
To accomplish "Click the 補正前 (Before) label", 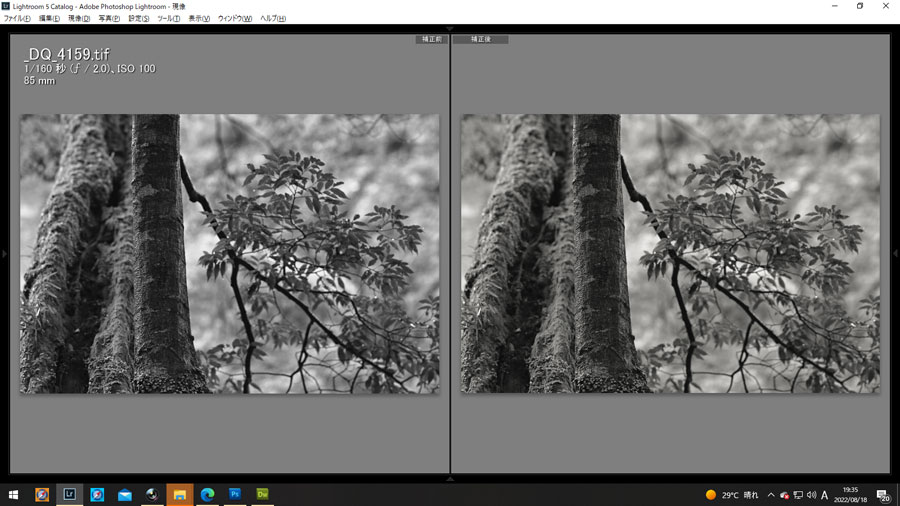I will pyautogui.click(x=432, y=39).
